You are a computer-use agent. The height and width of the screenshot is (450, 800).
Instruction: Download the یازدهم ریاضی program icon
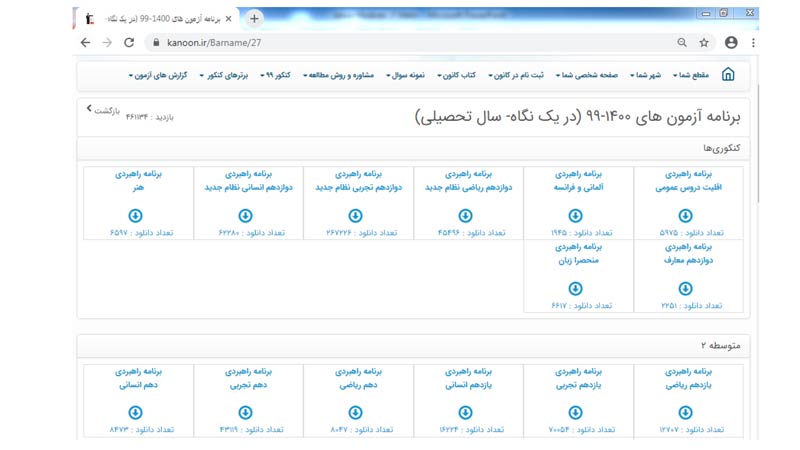686,411
